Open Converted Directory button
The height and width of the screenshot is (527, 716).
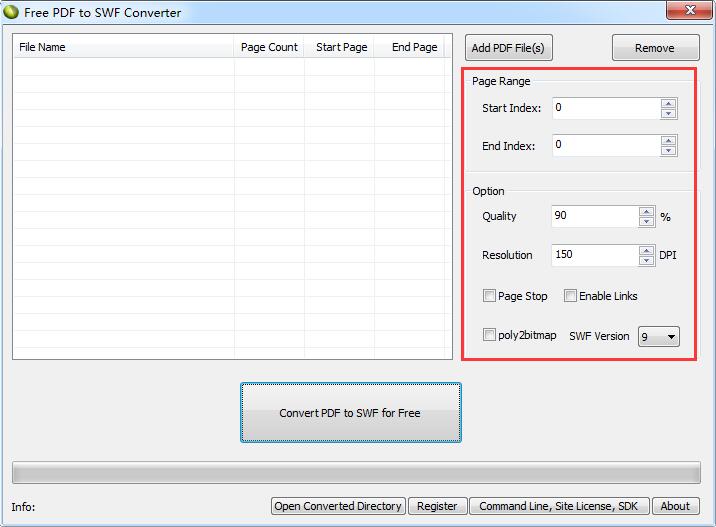(x=338, y=506)
